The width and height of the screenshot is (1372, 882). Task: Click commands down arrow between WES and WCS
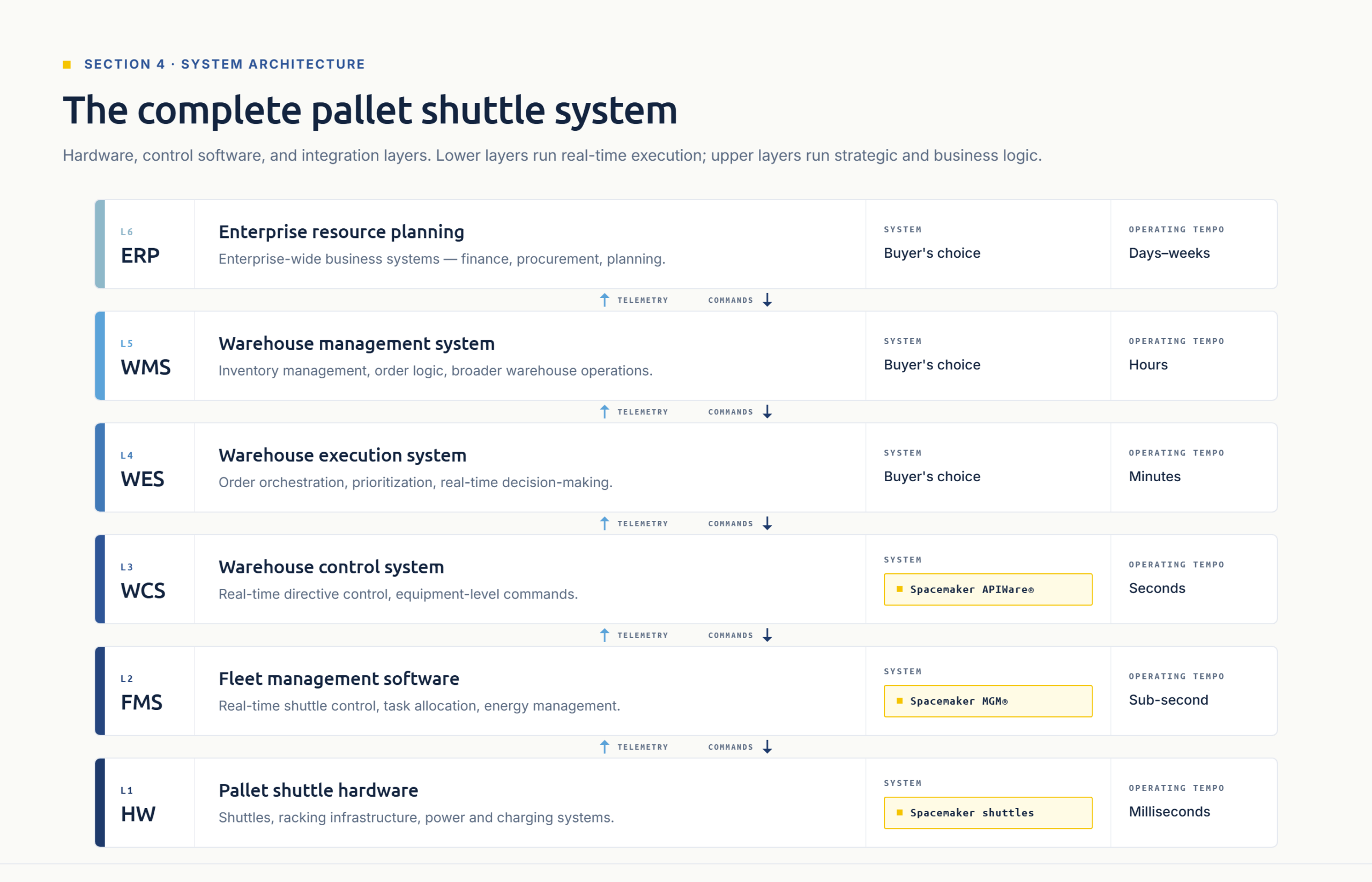(767, 524)
